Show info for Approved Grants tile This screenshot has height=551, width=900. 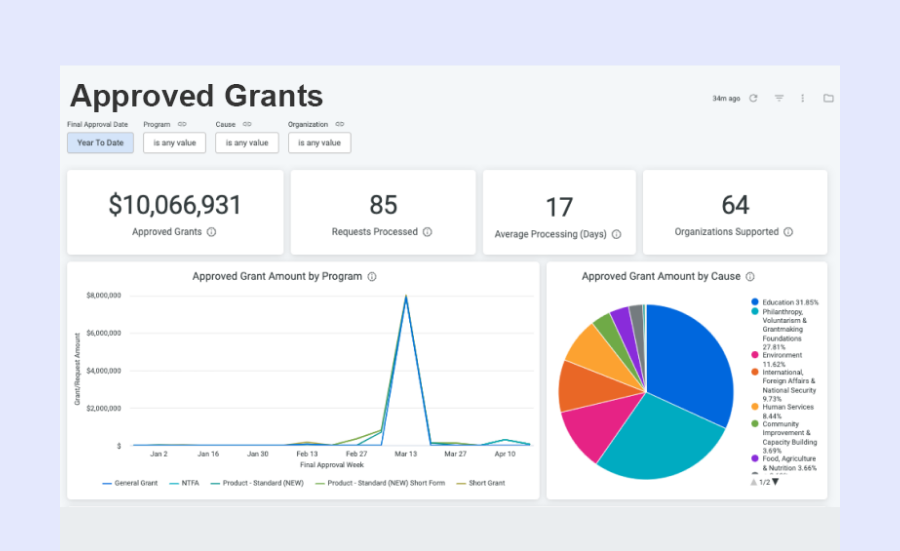[x=211, y=232]
